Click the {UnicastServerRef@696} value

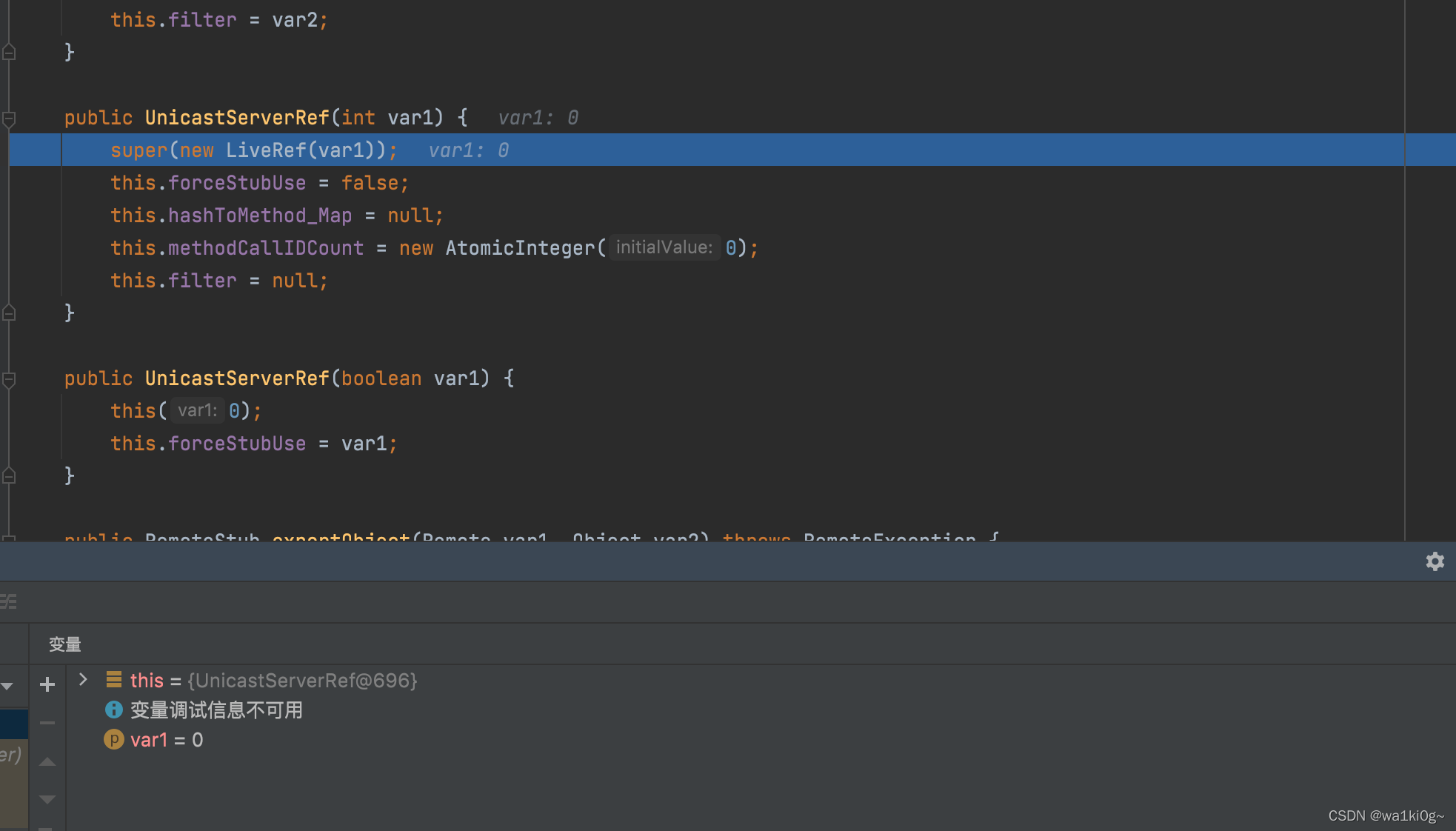tap(302, 680)
